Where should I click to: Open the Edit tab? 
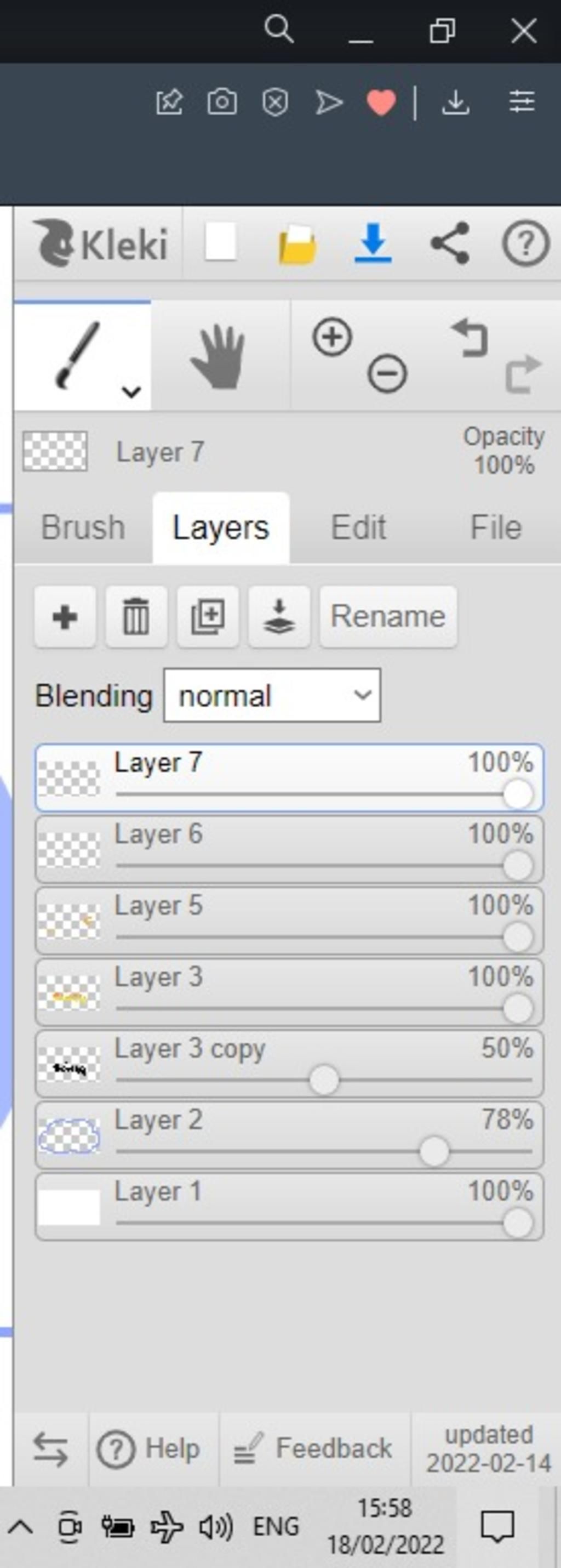pyautogui.click(x=358, y=527)
